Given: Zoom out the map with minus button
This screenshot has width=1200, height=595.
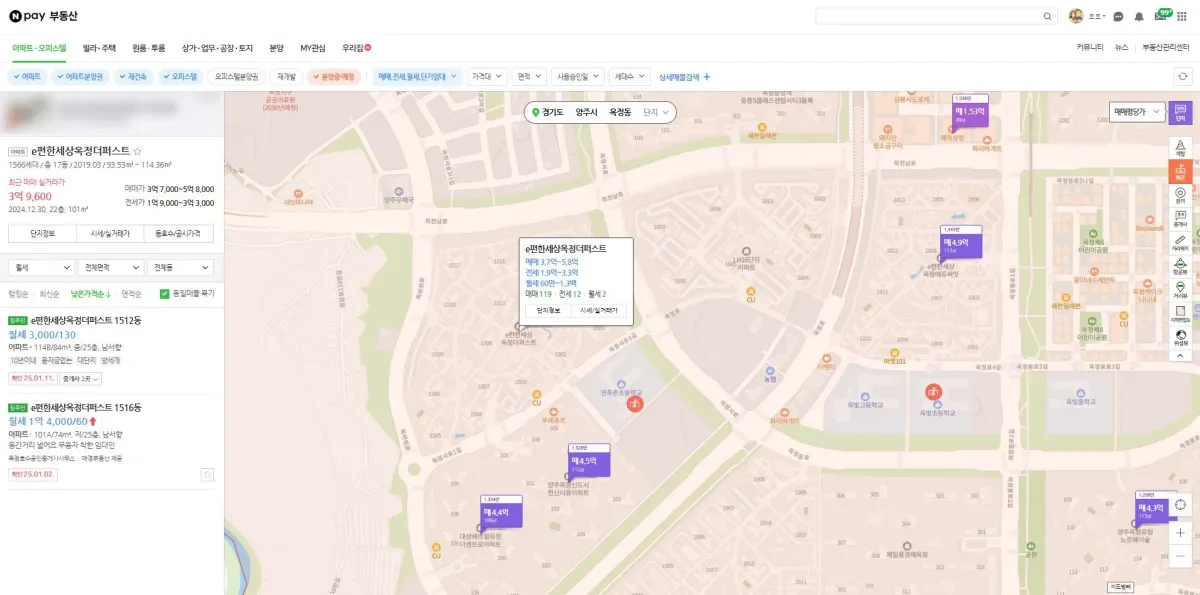Looking at the screenshot, I should click(1180, 556).
